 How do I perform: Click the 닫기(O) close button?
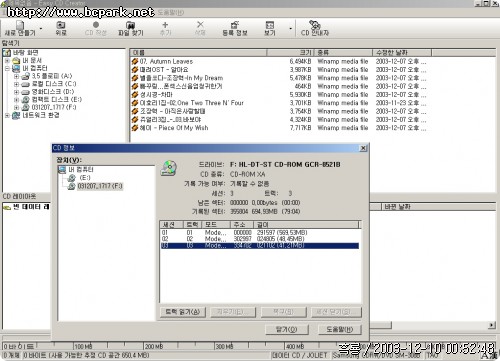(x=287, y=330)
